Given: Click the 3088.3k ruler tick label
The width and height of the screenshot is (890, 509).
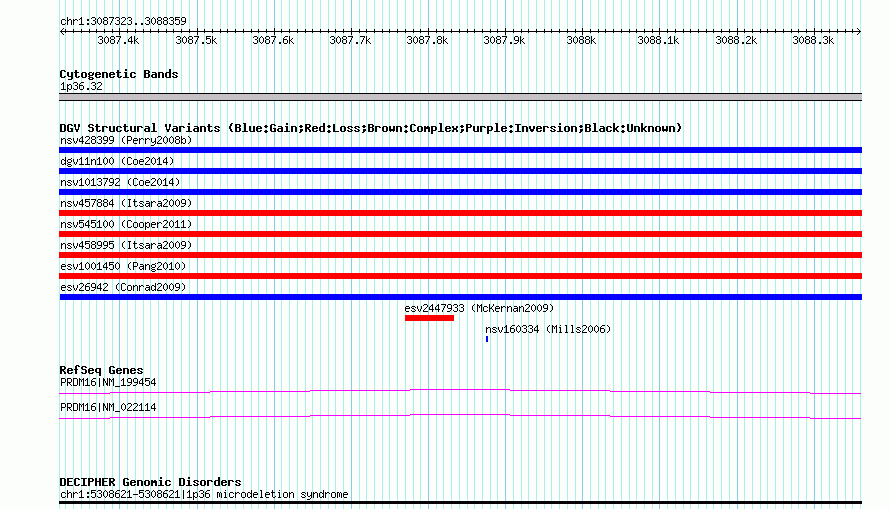Looking at the screenshot, I should [813, 40].
